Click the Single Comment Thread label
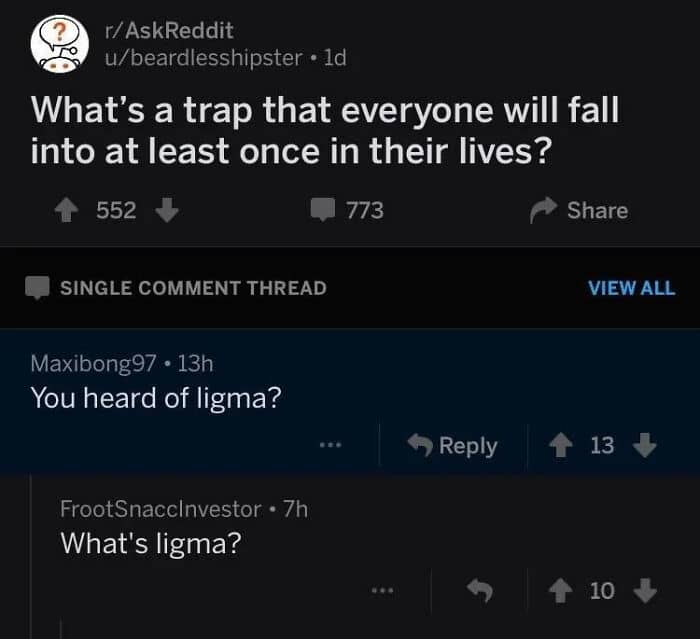The width and height of the screenshot is (700, 639). (193, 288)
